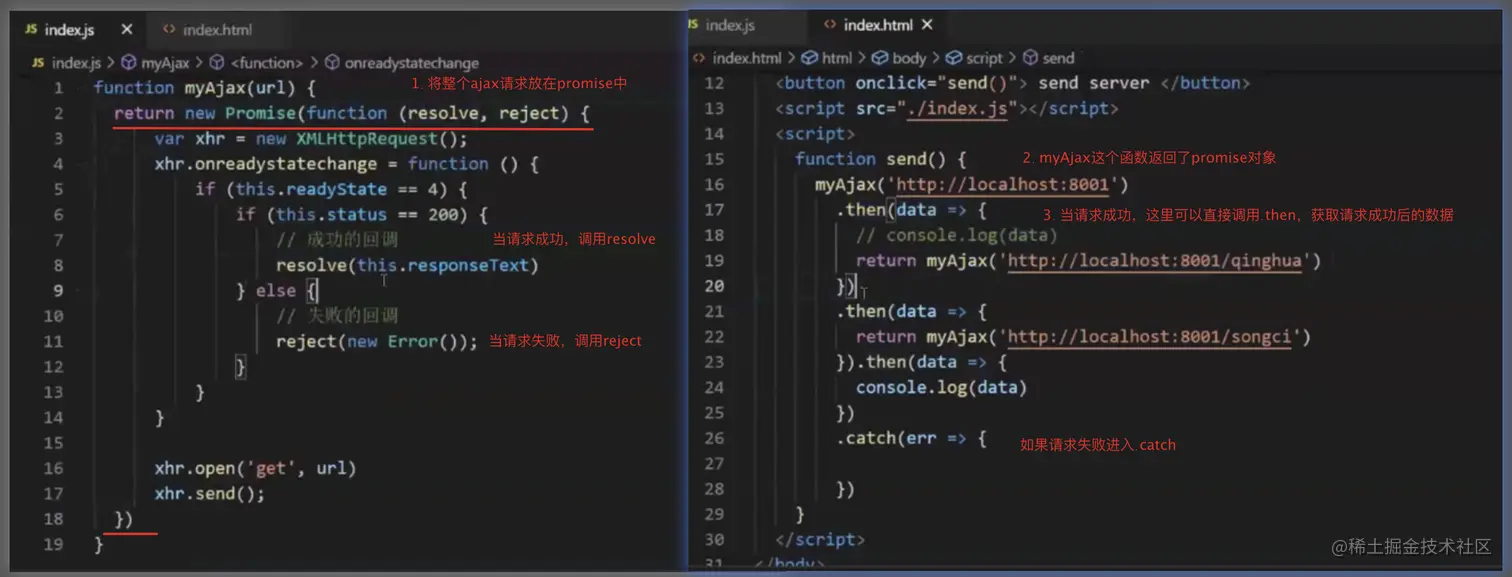Close the index.js tab in left editor
The width and height of the screenshot is (1512, 577).
click(x=126, y=30)
